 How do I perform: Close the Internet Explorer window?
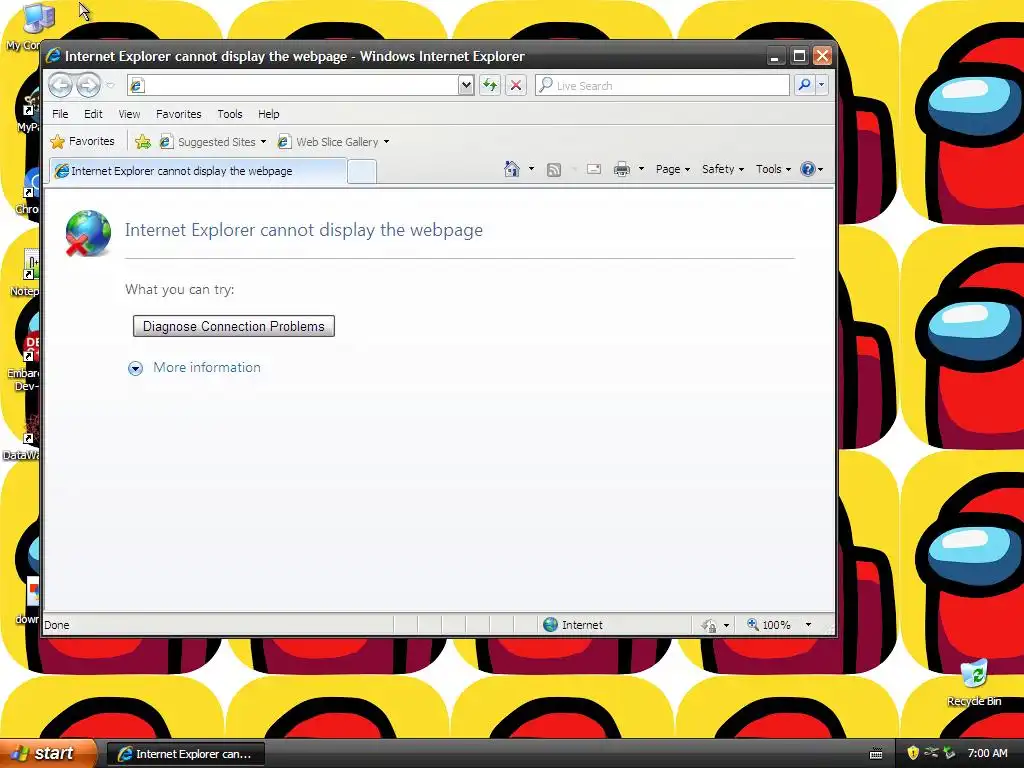click(x=822, y=56)
